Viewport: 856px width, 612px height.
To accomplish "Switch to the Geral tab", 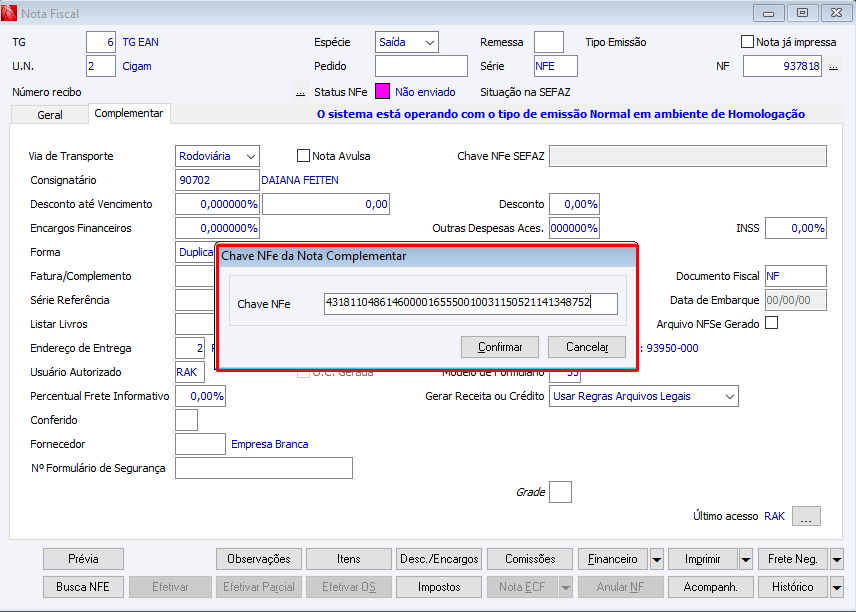I will [x=50, y=115].
